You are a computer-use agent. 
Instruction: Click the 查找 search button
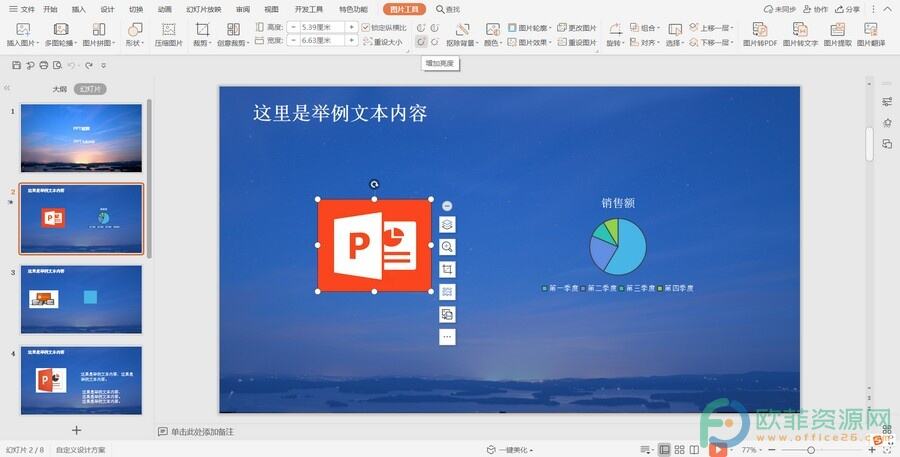[448, 9]
